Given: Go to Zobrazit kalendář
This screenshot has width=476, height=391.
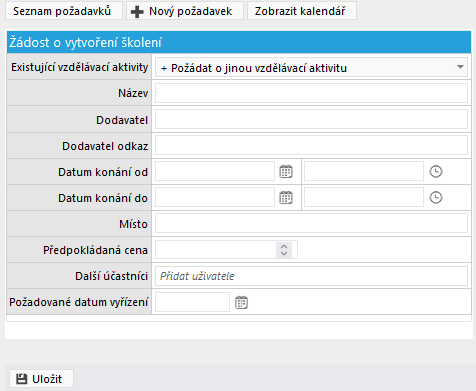Looking at the screenshot, I should coord(302,11).
